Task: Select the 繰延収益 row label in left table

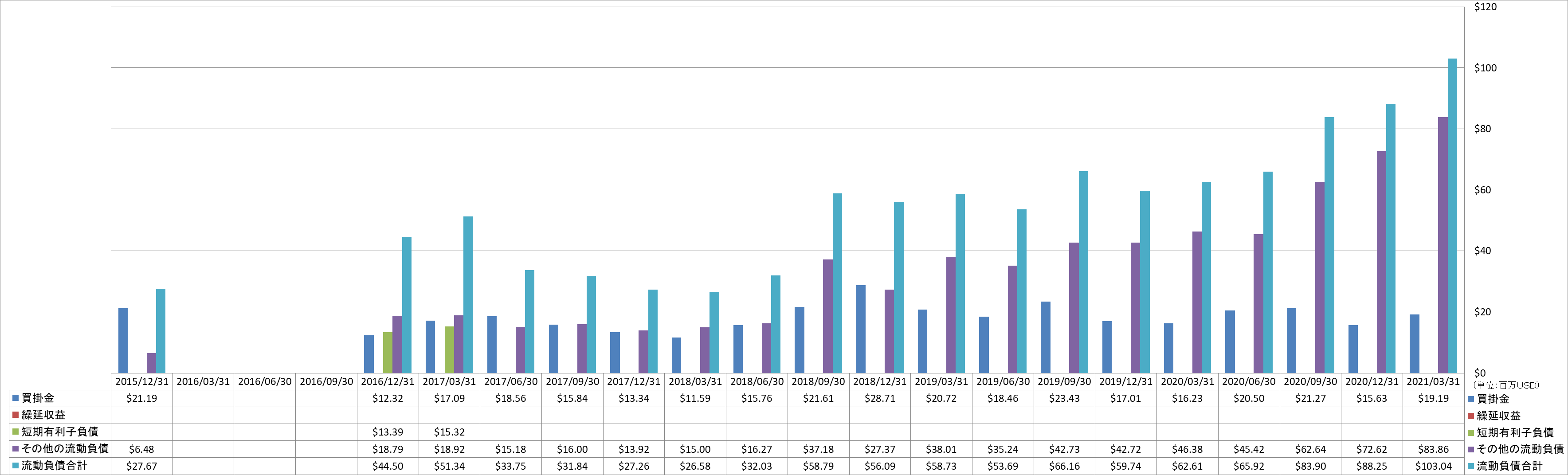Action: [43, 415]
